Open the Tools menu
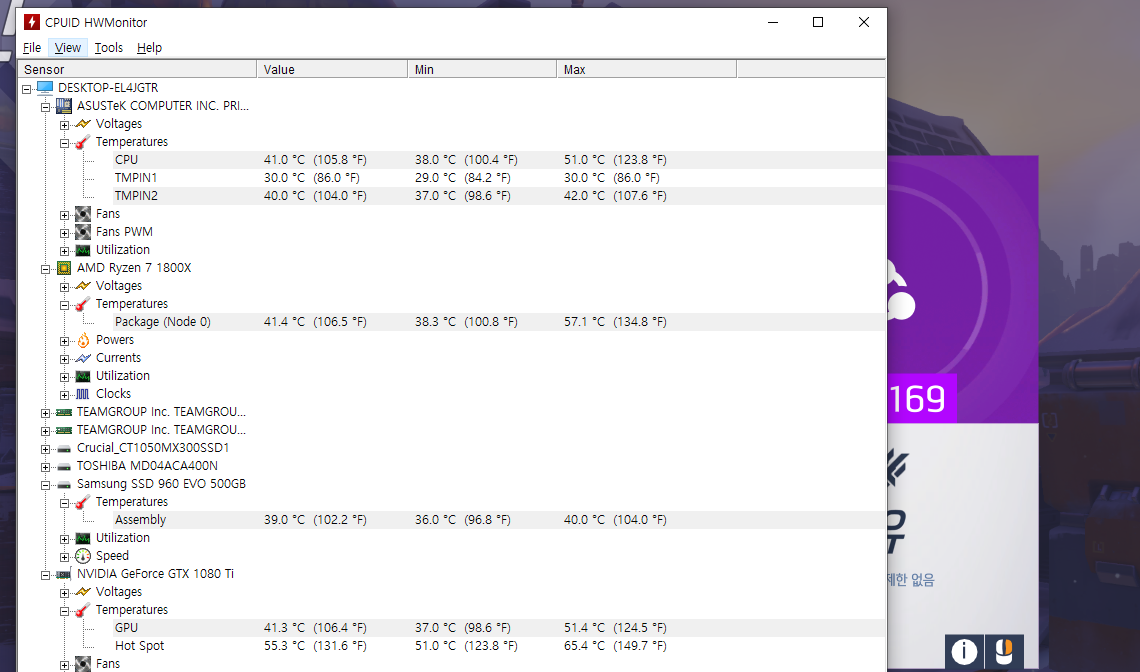This screenshot has height=672, width=1140. [x=109, y=48]
